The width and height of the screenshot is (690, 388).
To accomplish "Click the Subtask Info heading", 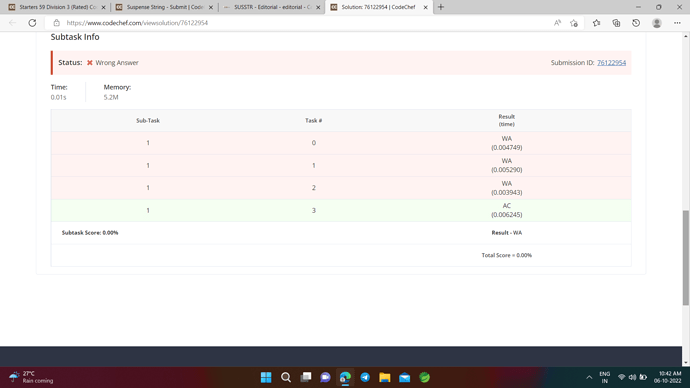I will 75,37.
